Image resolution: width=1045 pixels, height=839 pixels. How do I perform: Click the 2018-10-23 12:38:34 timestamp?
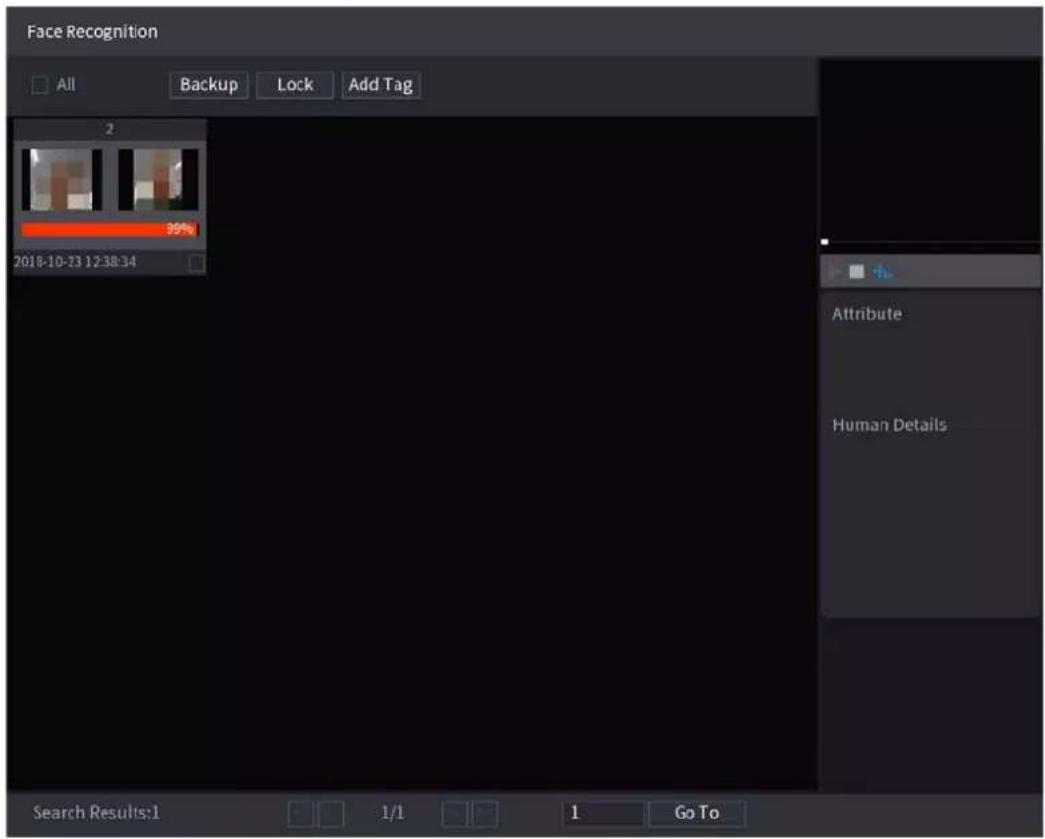pyautogui.click(x=75, y=262)
